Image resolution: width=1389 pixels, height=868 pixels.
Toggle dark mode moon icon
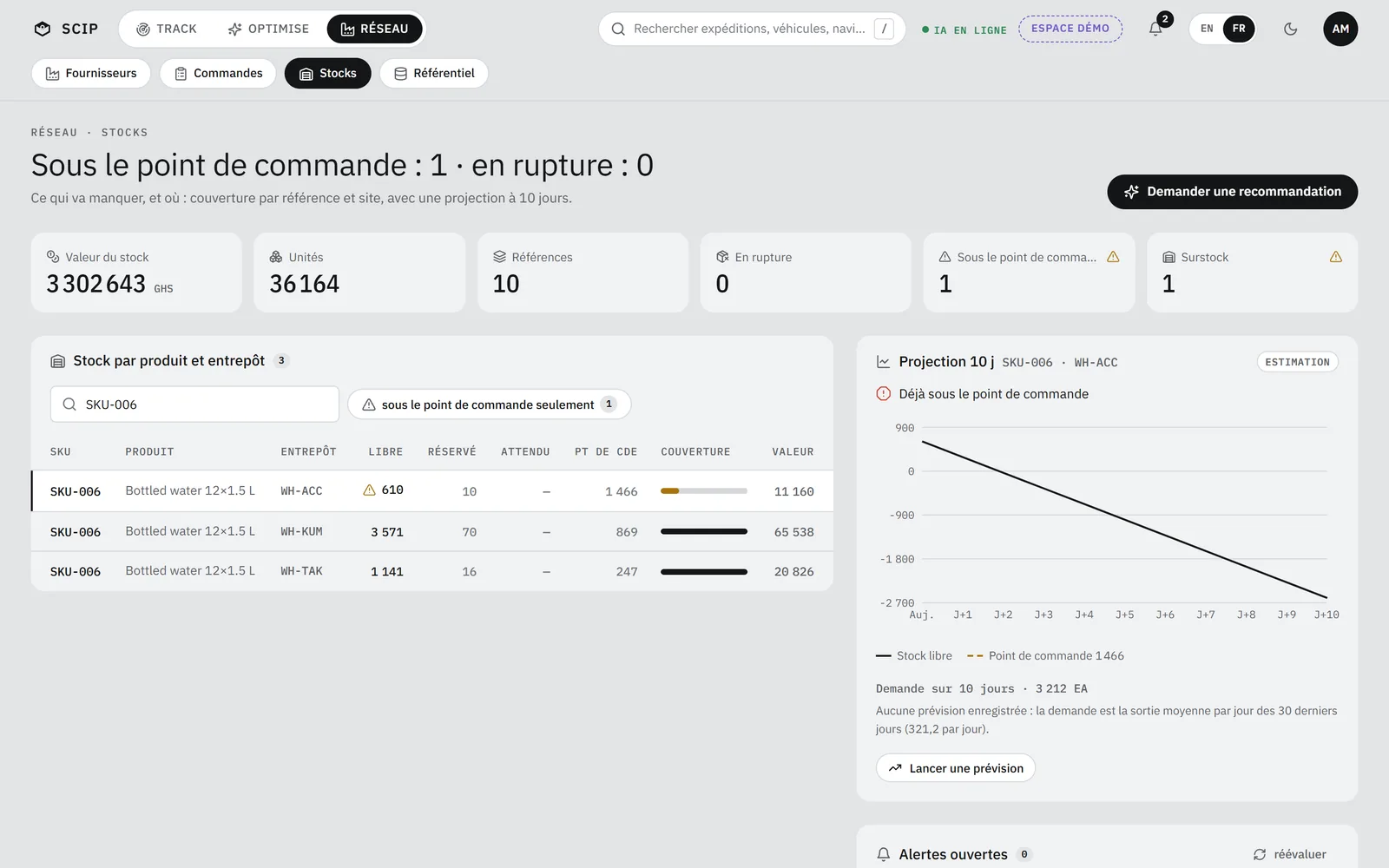[1290, 29]
